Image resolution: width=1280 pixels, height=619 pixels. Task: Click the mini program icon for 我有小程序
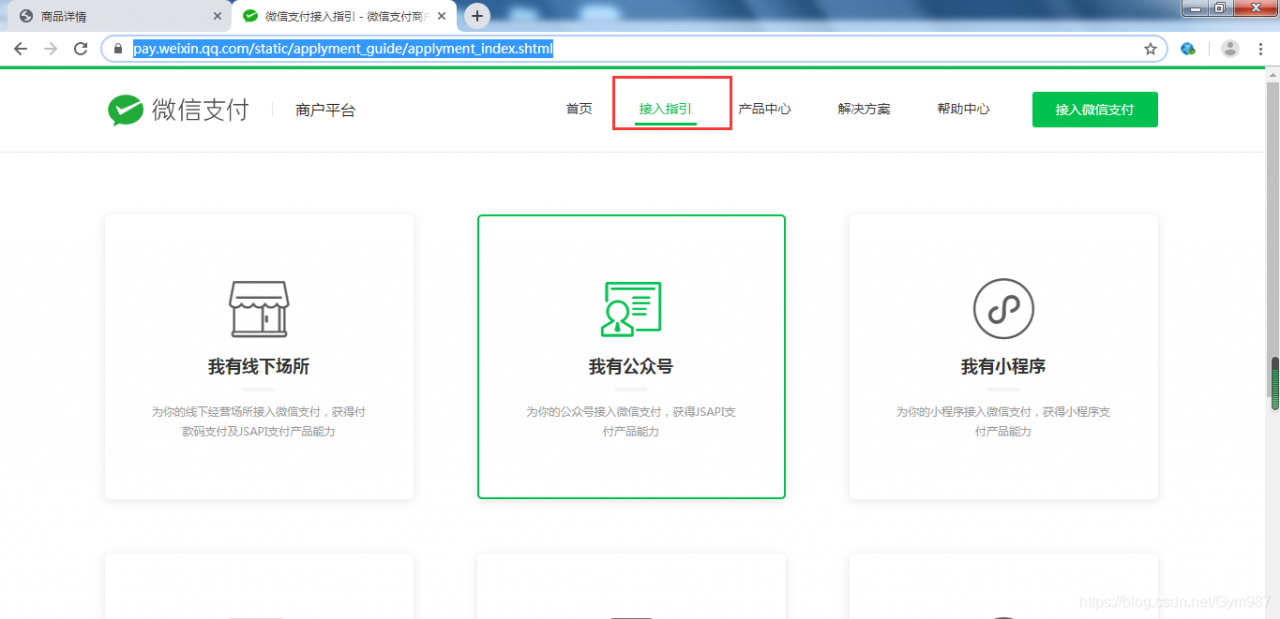tap(1003, 308)
